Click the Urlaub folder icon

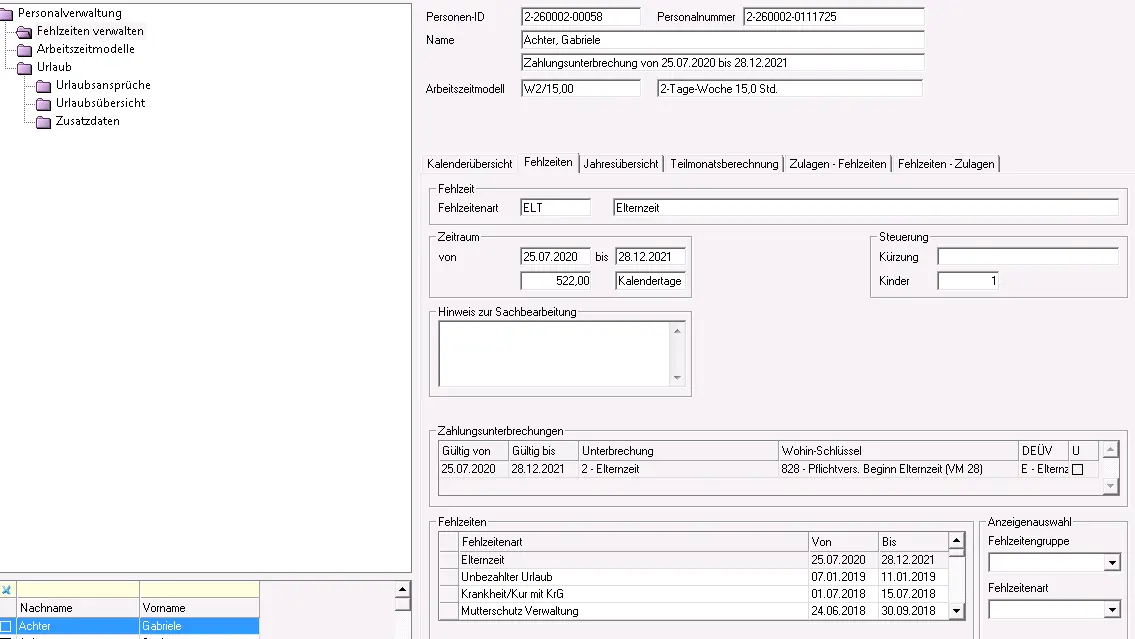pos(25,67)
